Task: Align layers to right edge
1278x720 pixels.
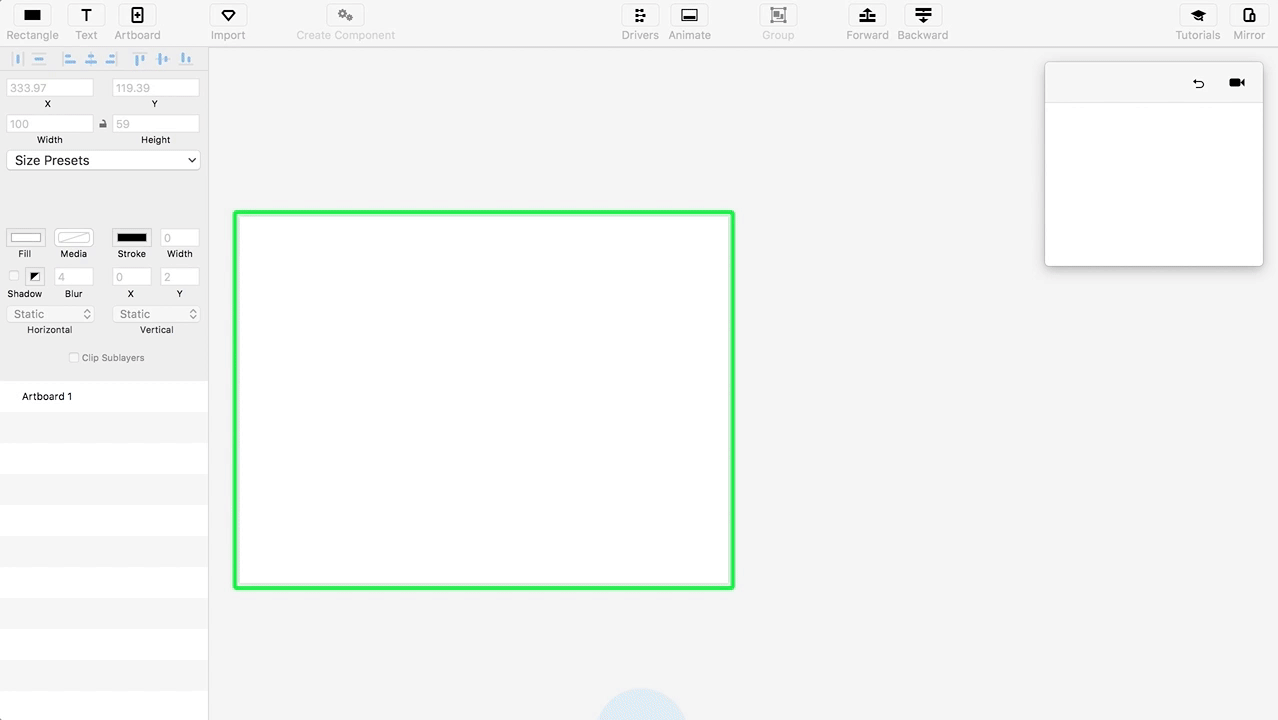Action: [x=111, y=59]
